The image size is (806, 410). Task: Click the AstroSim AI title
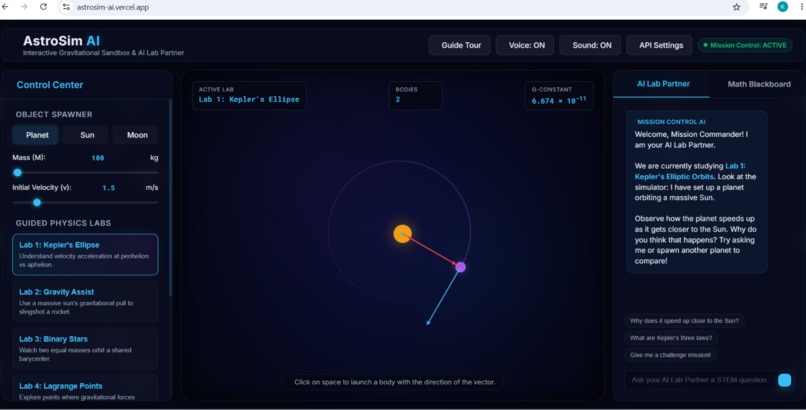pyautogui.click(x=61, y=41)
